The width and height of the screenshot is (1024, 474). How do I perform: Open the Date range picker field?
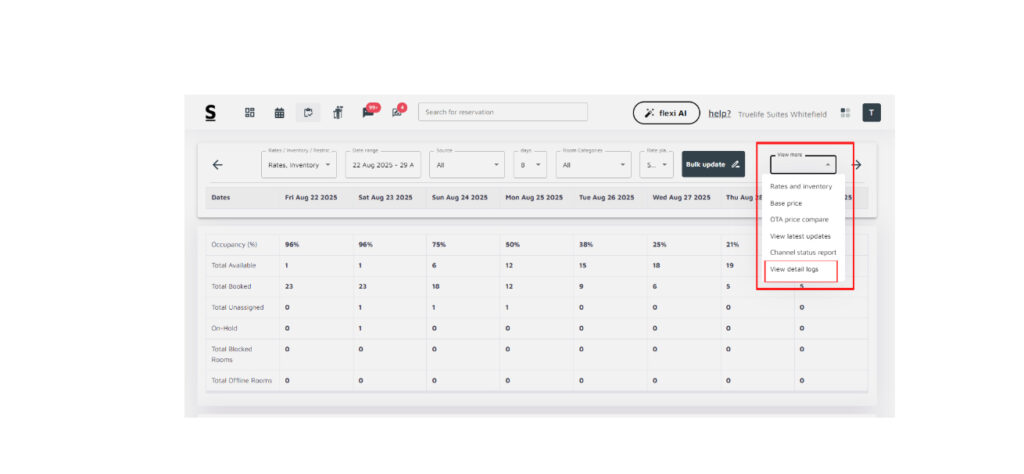click(383, 165)
